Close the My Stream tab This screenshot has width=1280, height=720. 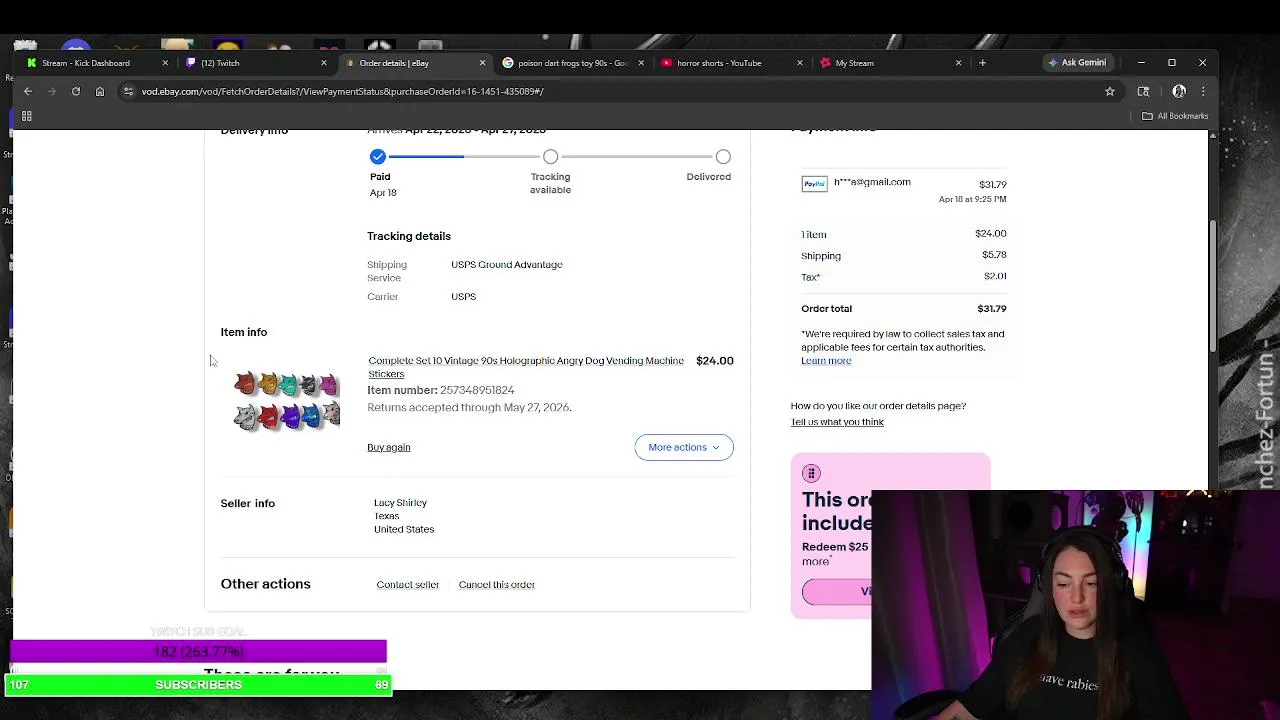[958, 63]
